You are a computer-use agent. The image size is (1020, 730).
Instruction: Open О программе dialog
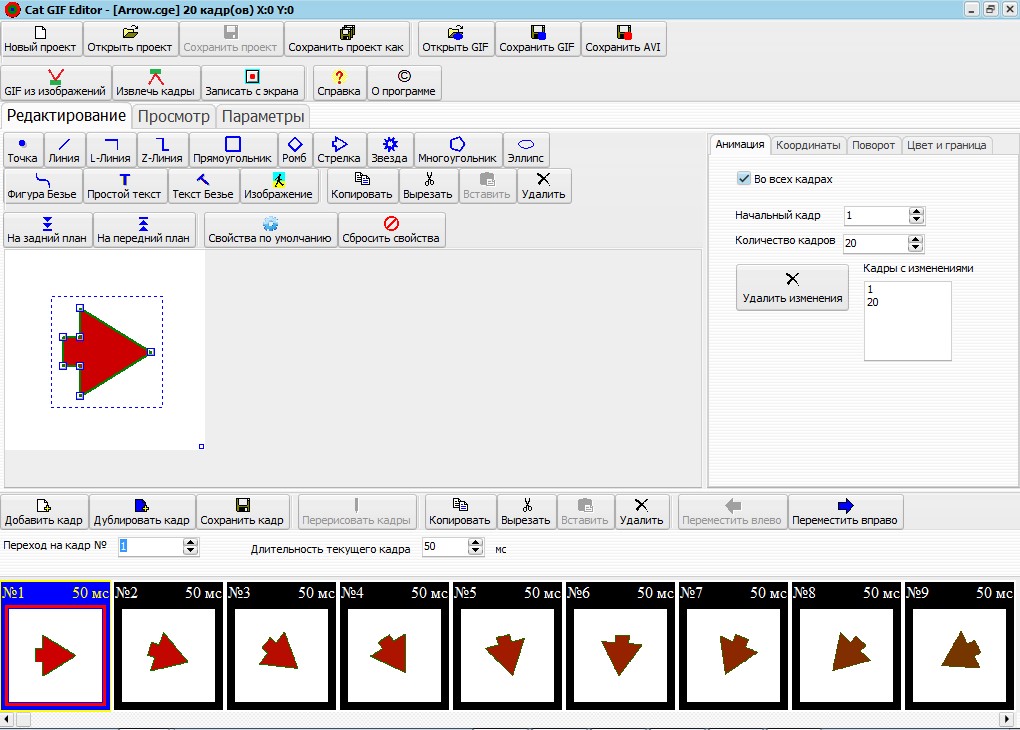(404, 83)
